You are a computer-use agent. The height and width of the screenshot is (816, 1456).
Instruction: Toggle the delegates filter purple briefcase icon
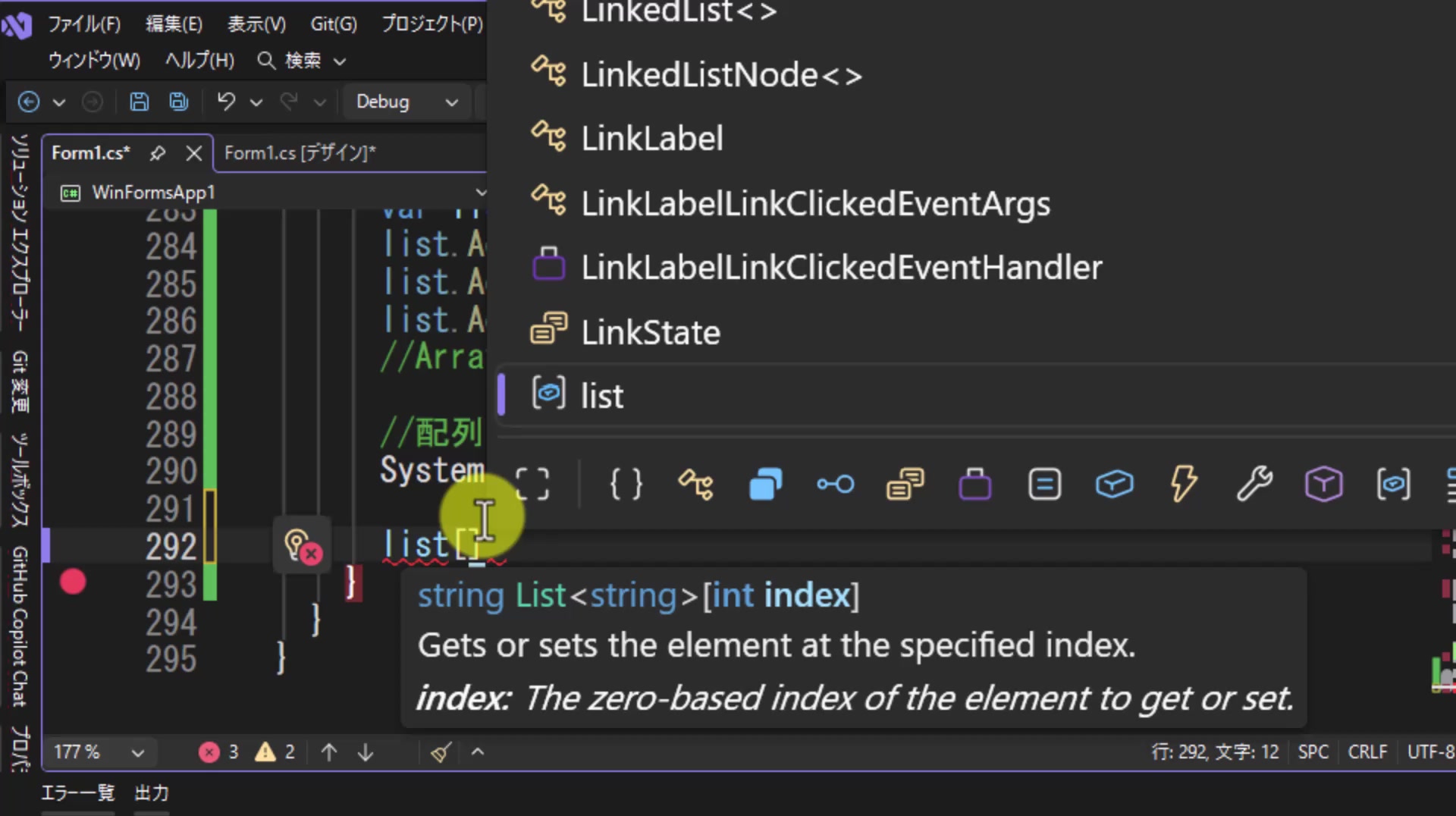pyautogui.click(x=975, y=484)
